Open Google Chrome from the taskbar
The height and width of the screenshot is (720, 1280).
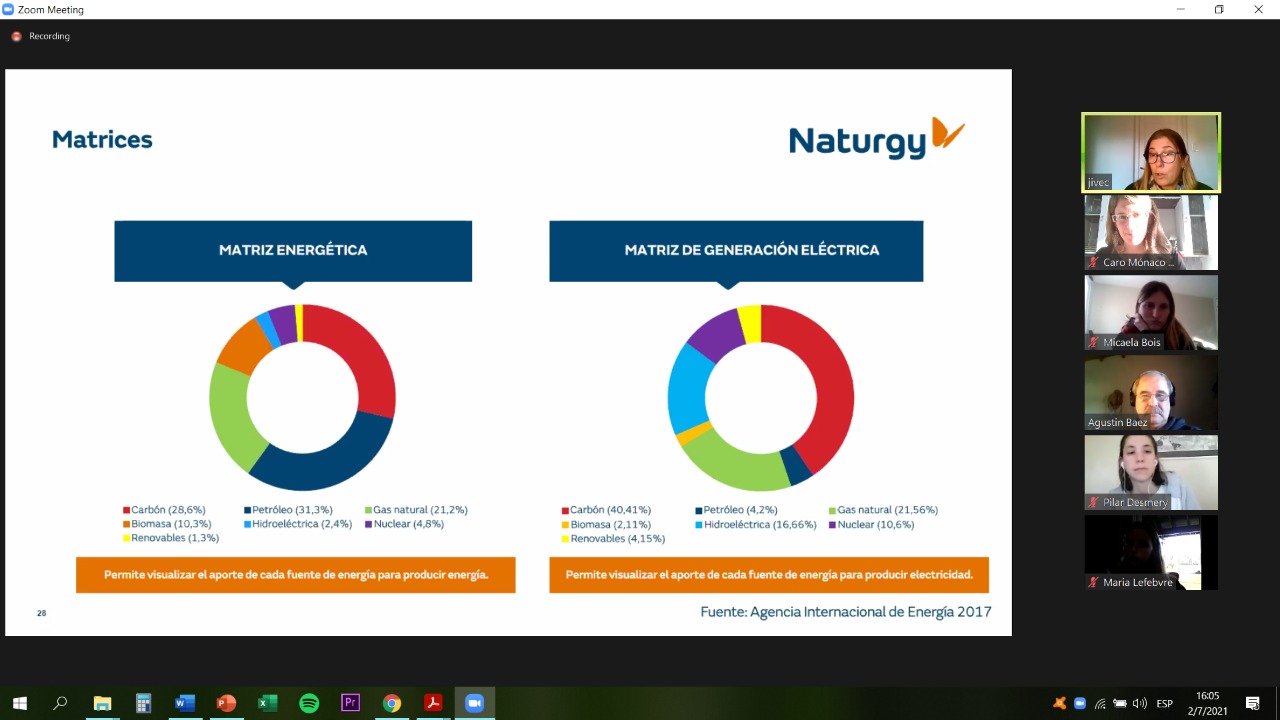coord(392,703)
